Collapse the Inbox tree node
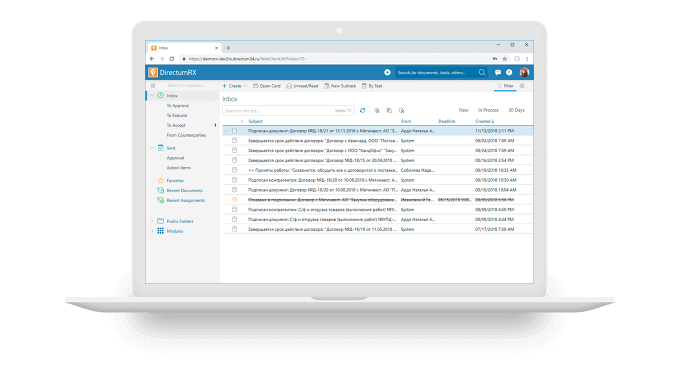Image resolution: width=680 pixels, height=370 pixels. coord(152,95)
